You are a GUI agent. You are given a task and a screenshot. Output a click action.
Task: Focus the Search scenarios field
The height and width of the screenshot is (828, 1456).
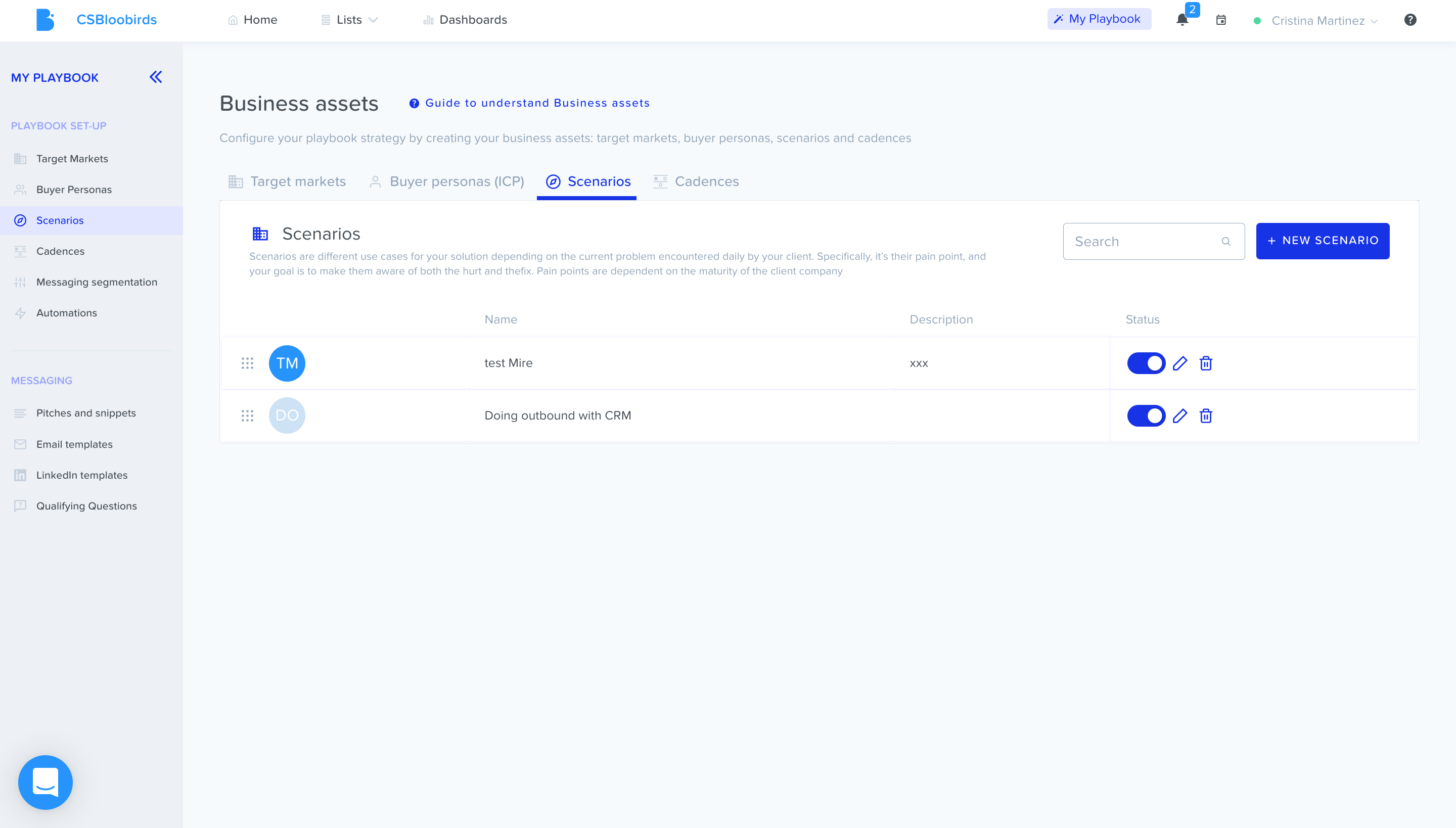[1154, 241]
